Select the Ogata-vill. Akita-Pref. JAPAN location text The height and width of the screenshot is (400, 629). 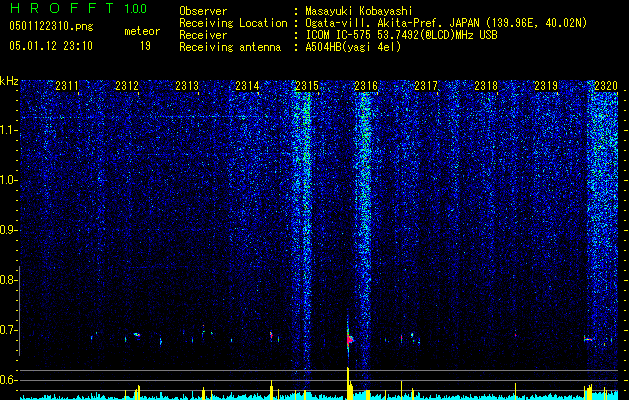[x=446, y=23]
